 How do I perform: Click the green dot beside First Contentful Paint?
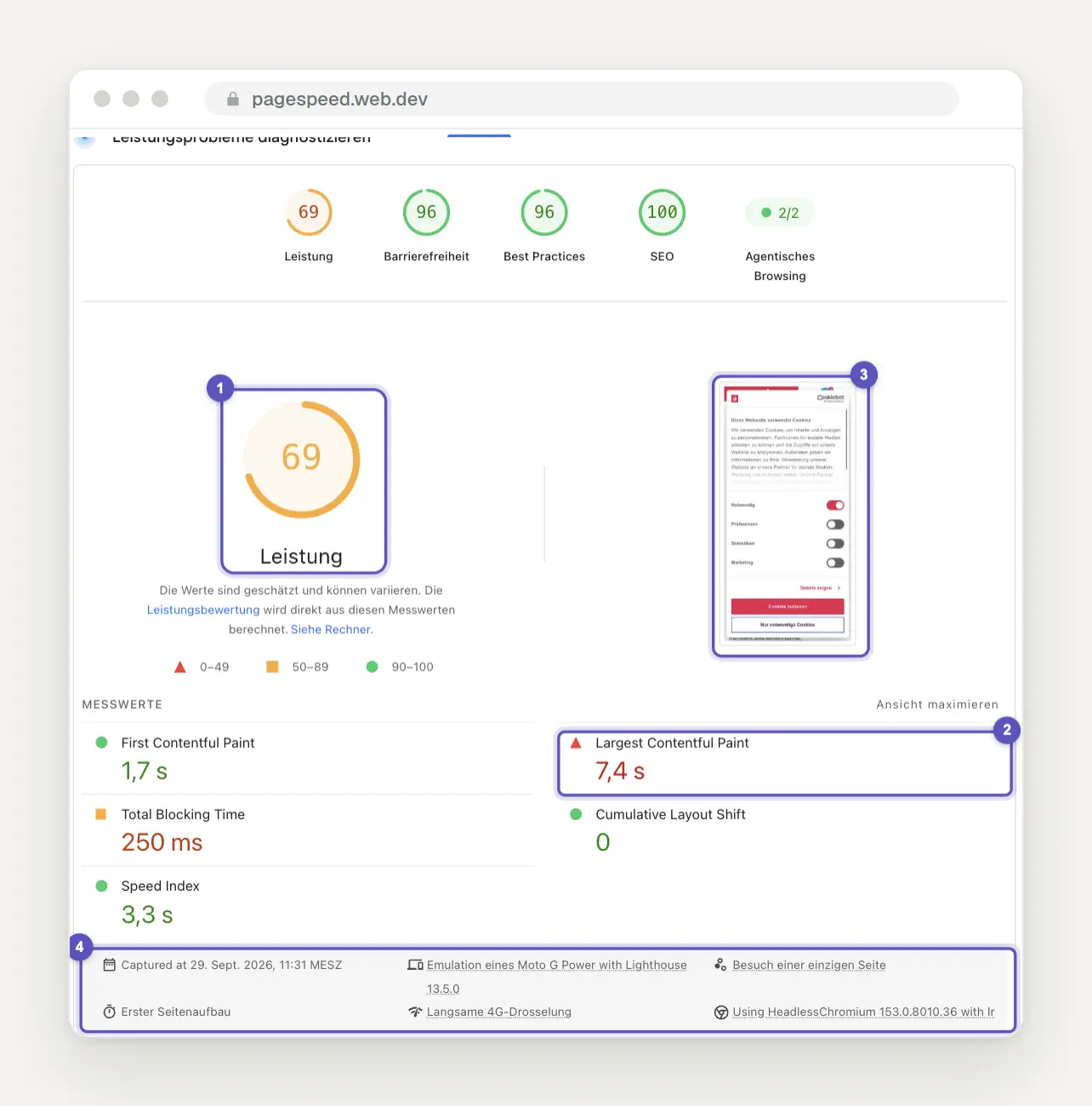click(x=102, y=743)
